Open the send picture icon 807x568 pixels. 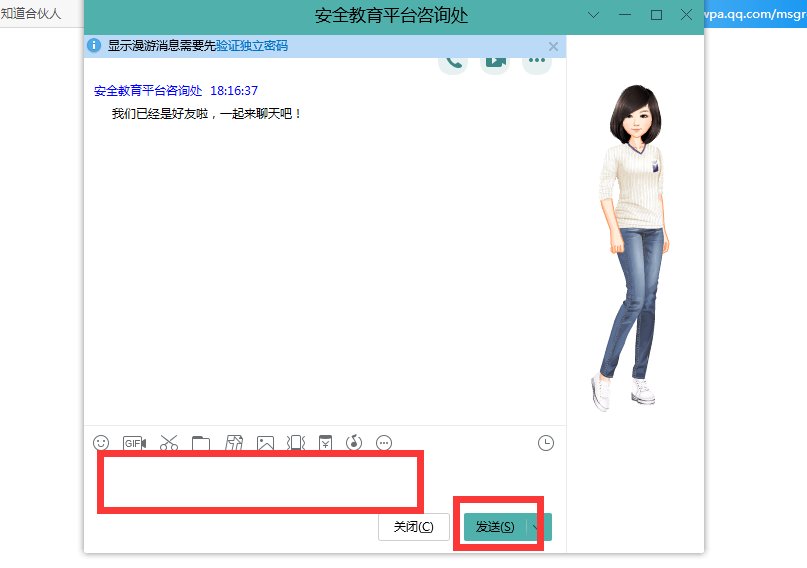click(266, 443)
